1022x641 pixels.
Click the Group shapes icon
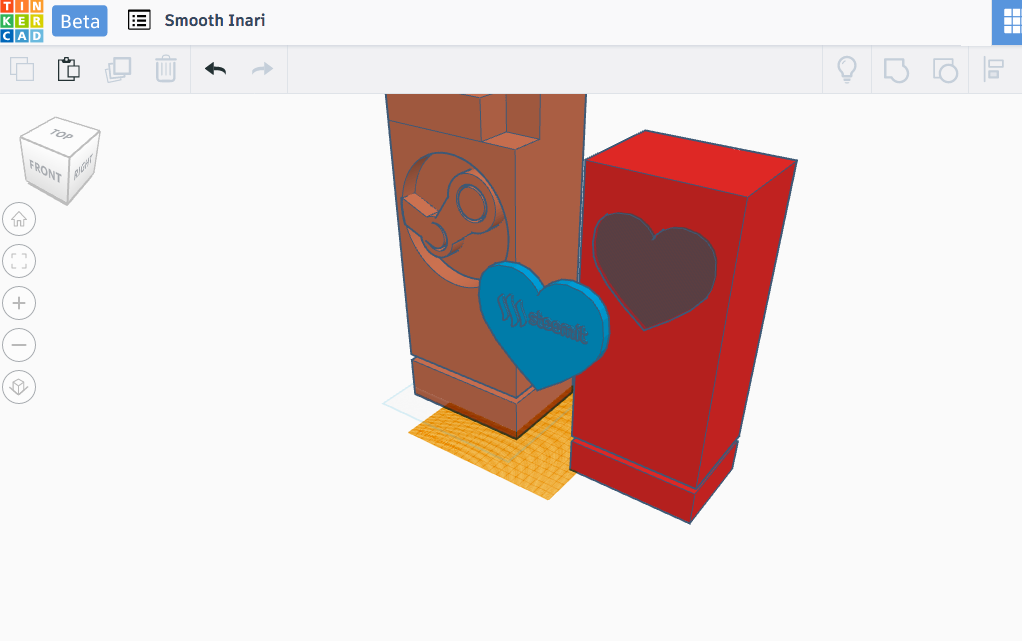point(896,70)
